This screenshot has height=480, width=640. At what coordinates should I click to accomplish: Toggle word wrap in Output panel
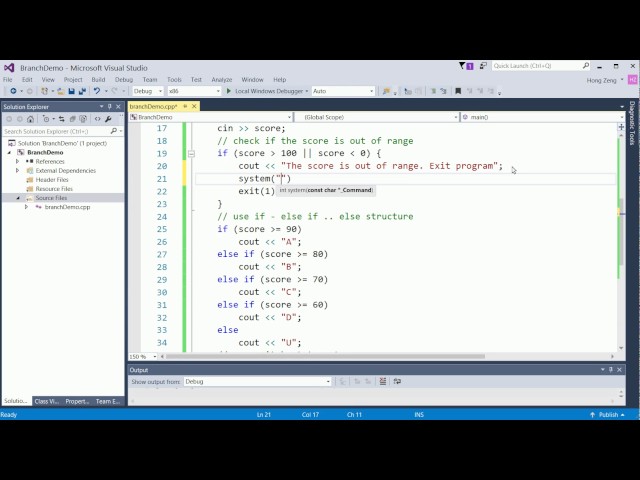point(397,381)
